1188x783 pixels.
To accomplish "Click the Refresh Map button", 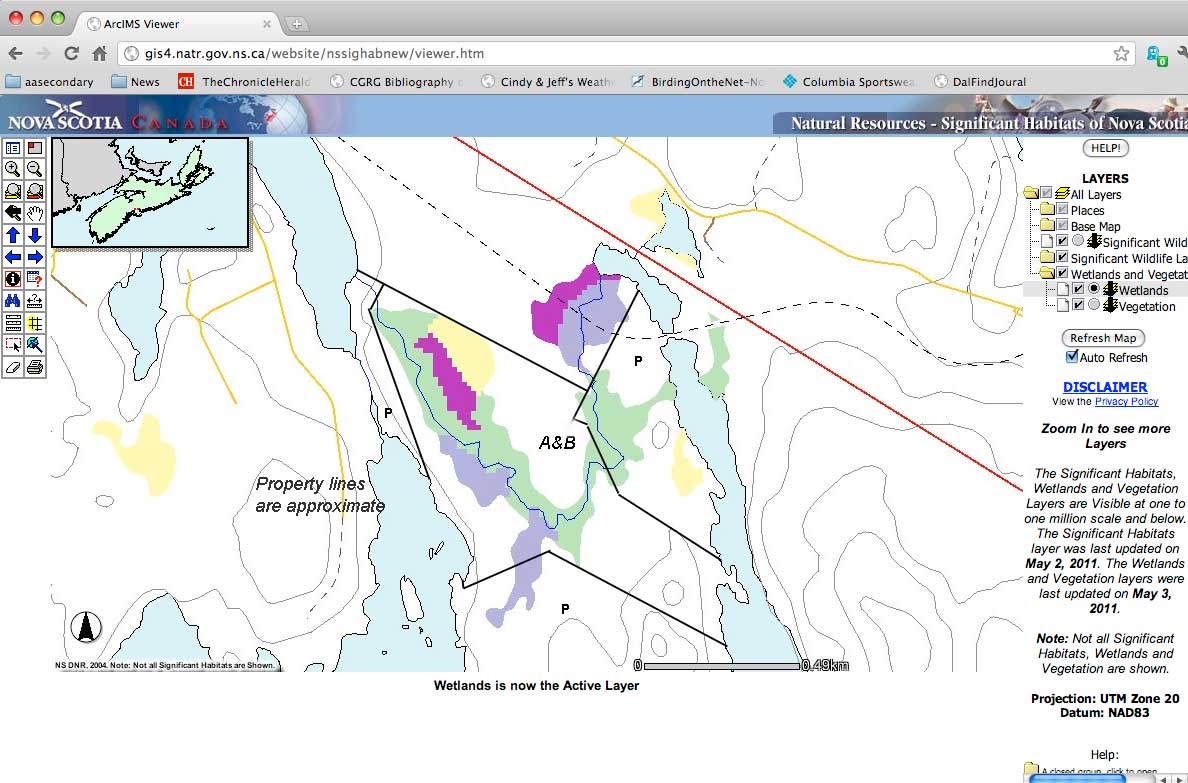I will (1103, 338).
